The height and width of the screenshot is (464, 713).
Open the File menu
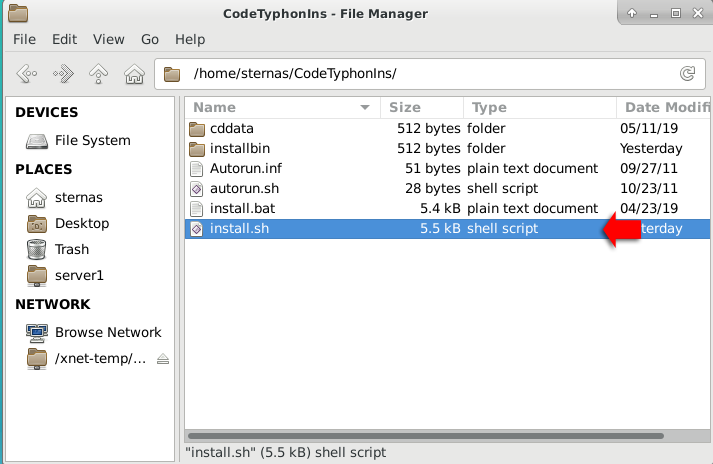pos(25,40)
